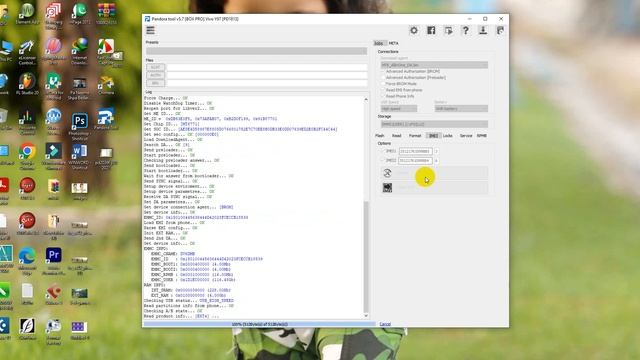Click the question mark help icon
The width and height of the screenshot is (640, 360).
(x=465, y=30)
